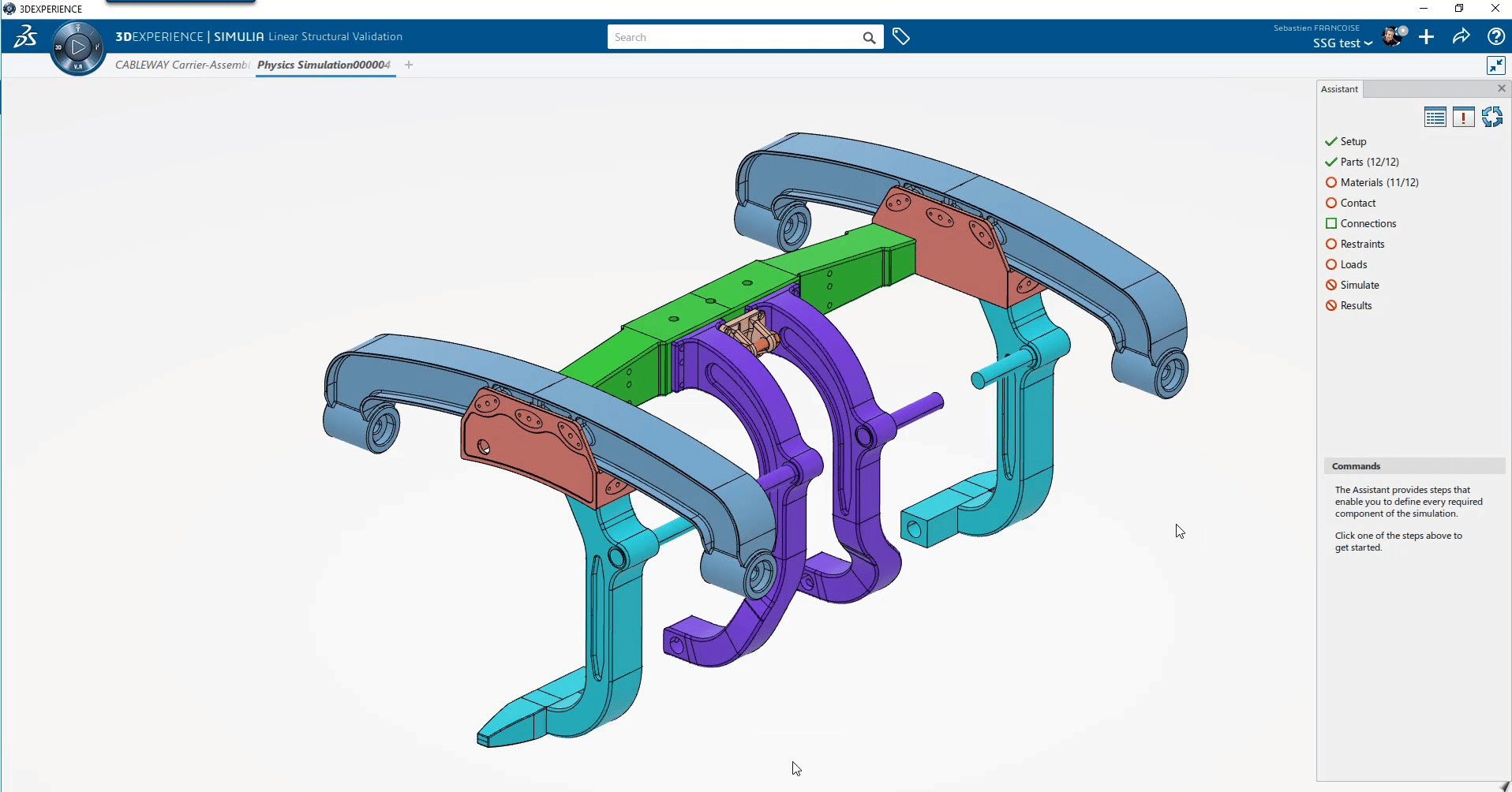Collapse the top bar with the minimize arrows icon

tap(1496, 65)
